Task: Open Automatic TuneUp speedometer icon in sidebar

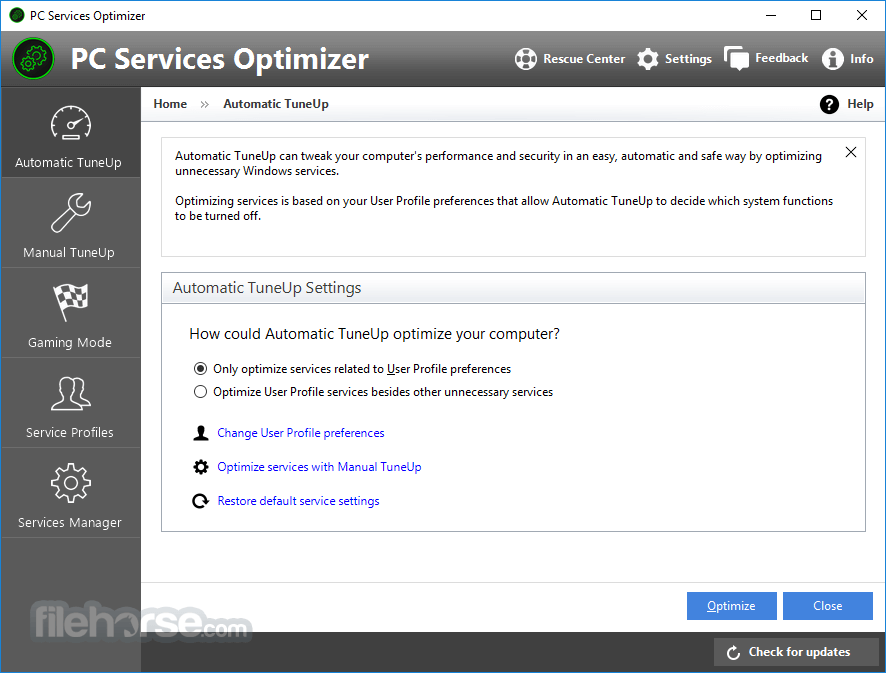Action: (71, 123)
